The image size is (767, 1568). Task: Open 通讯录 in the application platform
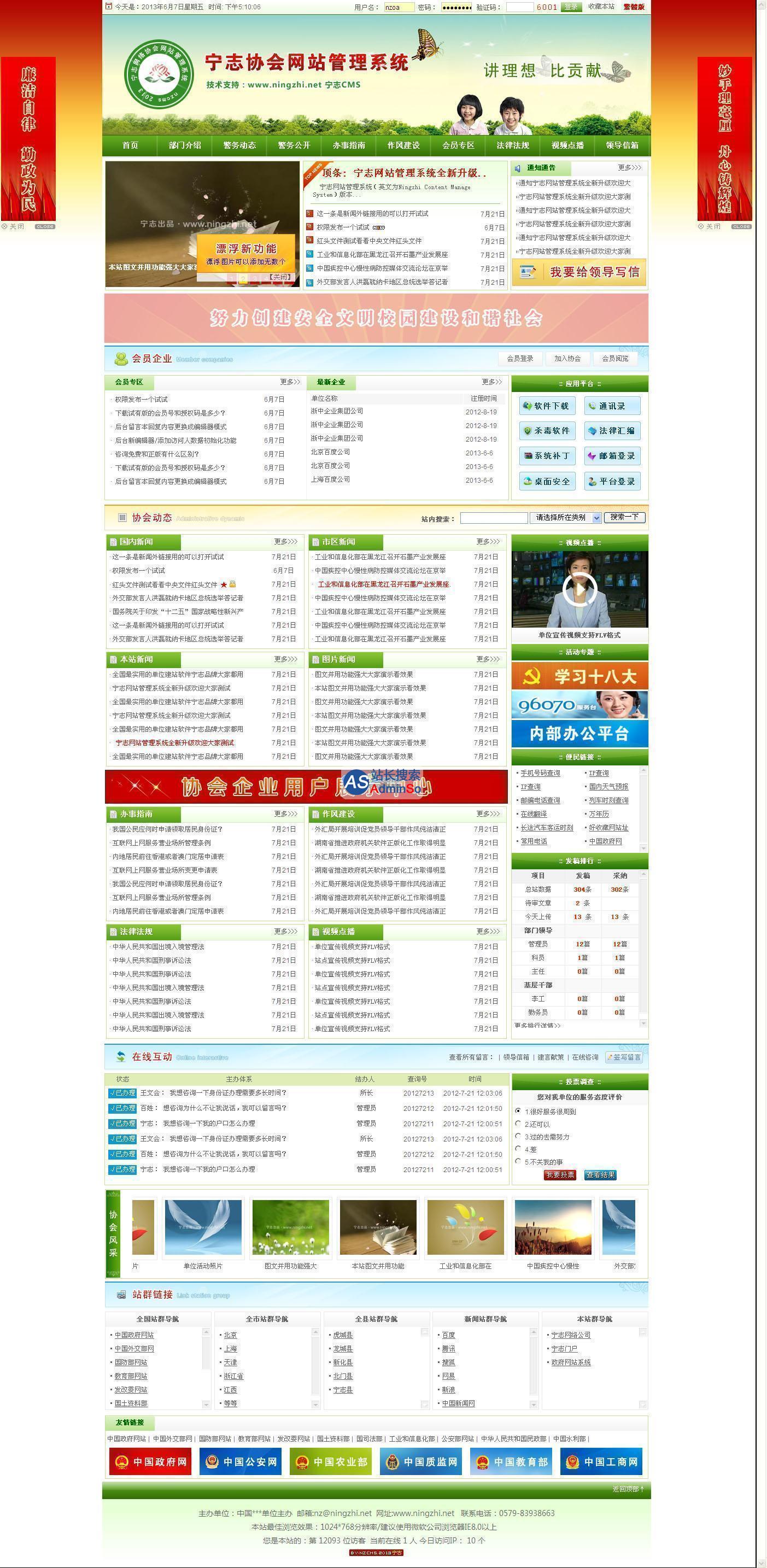point(612,406)
